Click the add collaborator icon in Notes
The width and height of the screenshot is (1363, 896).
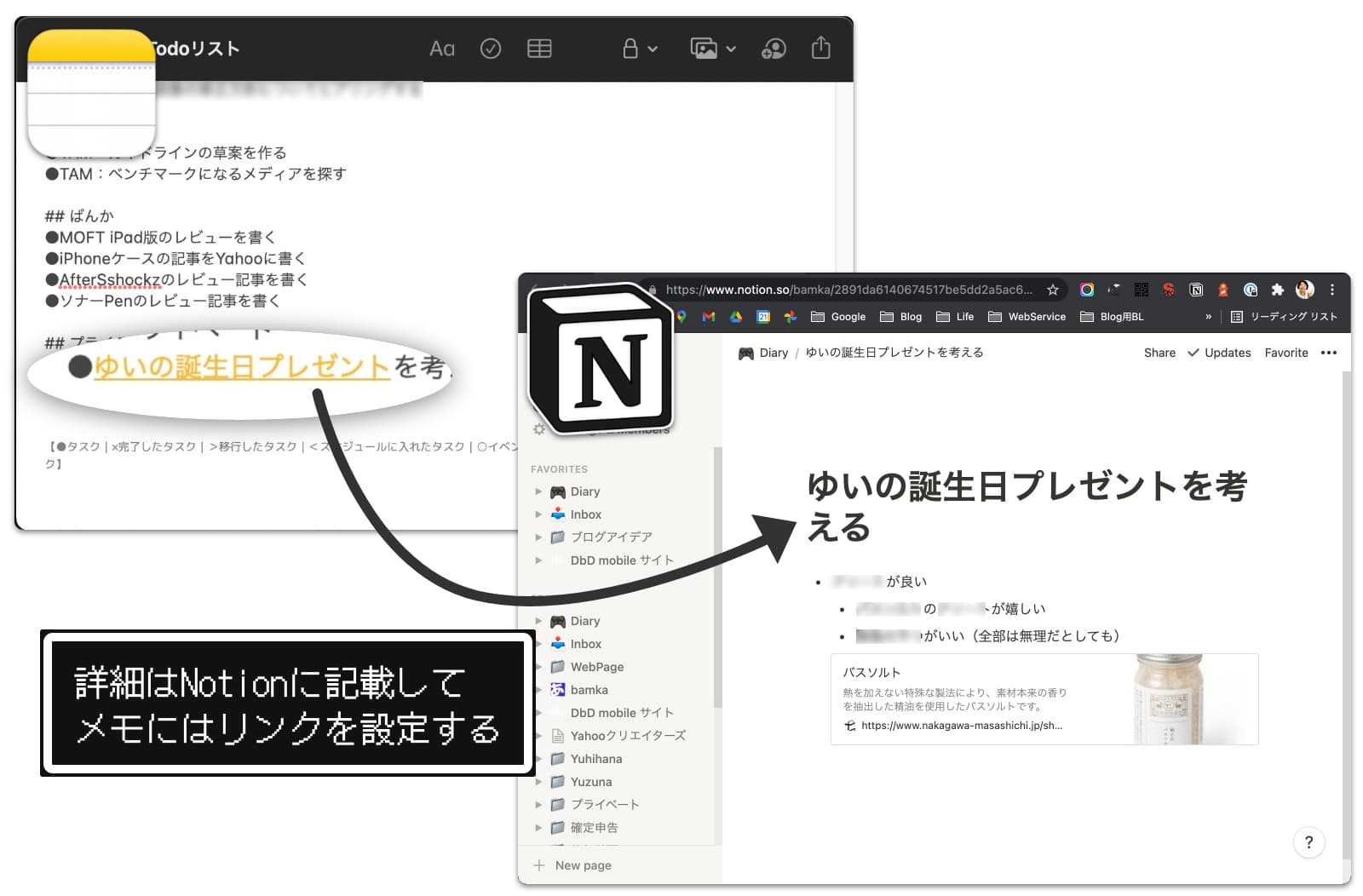pyautogui.click(x=774, y=49)
